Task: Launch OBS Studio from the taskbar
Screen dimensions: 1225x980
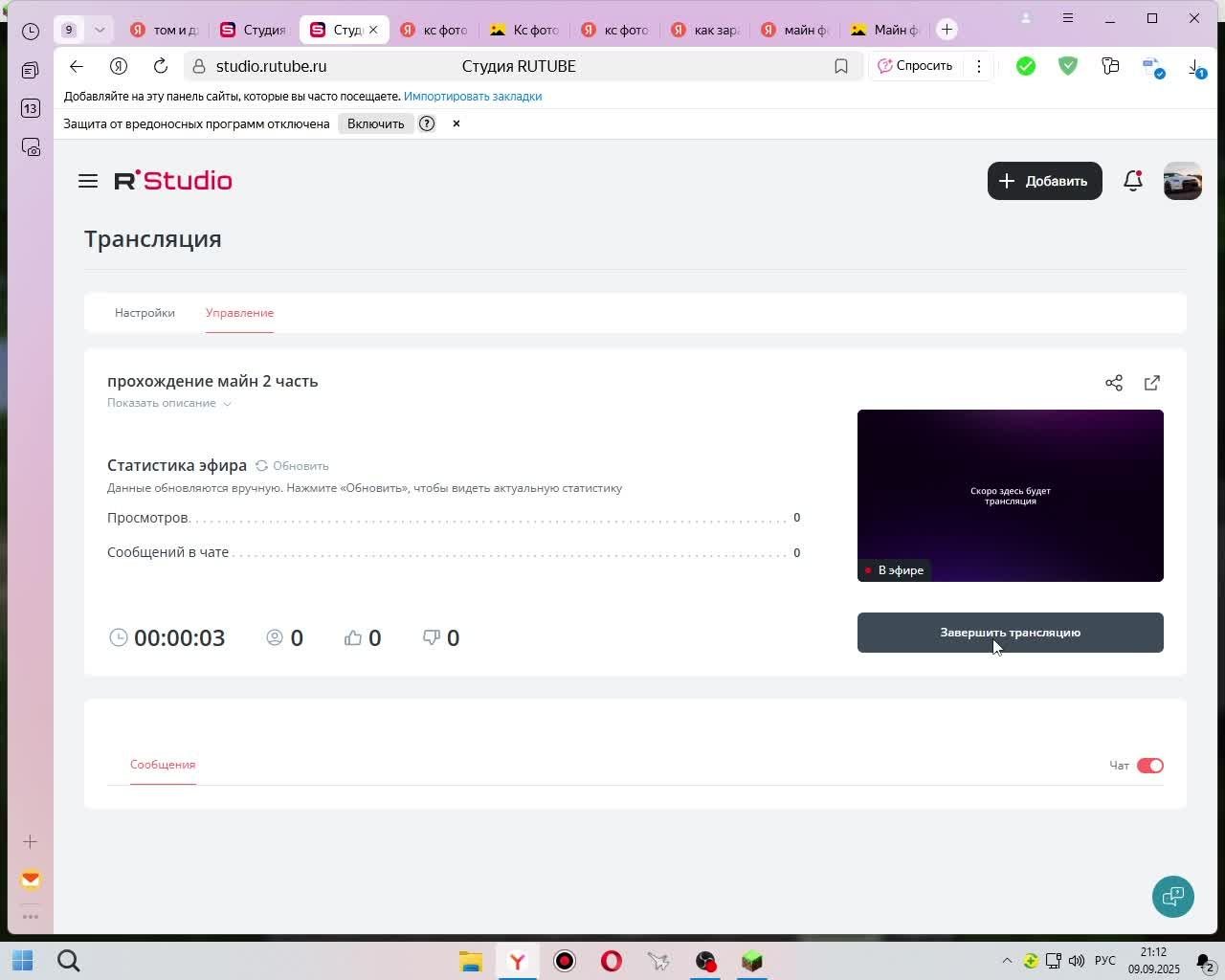Action: (705, 961)
